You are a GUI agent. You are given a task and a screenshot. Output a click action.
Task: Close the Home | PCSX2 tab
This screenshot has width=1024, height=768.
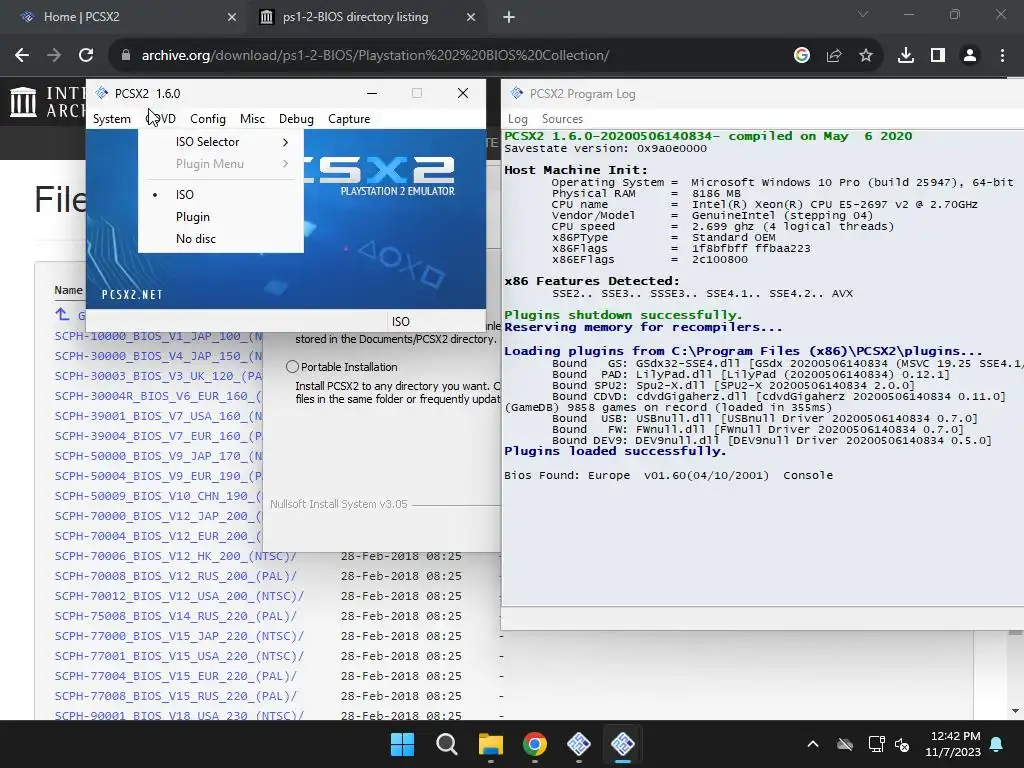(x=232, y=17)
